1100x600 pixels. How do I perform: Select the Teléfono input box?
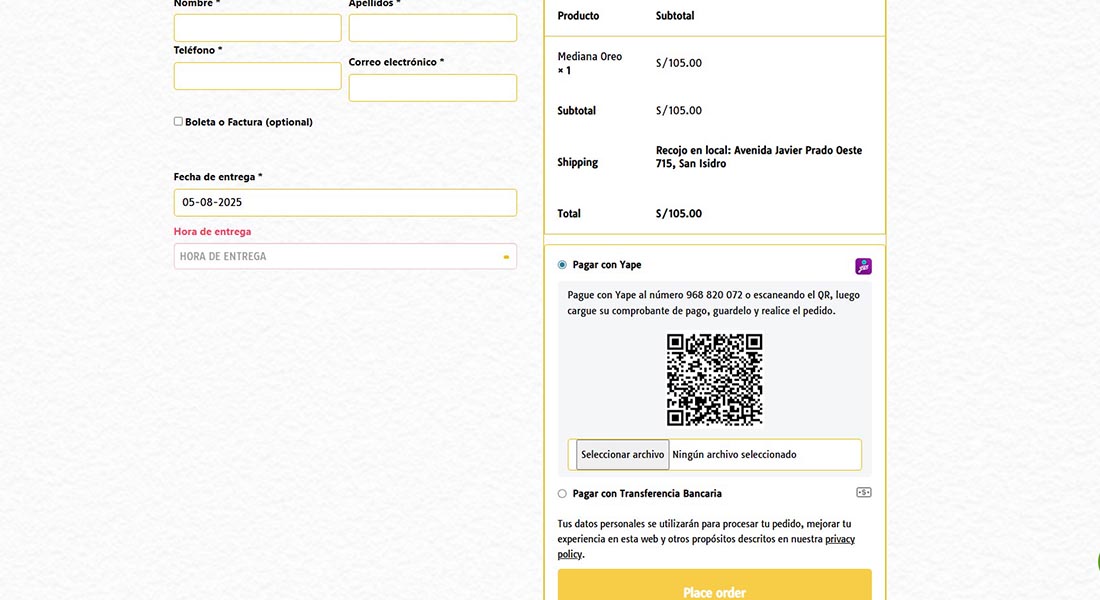pos(257,76)
